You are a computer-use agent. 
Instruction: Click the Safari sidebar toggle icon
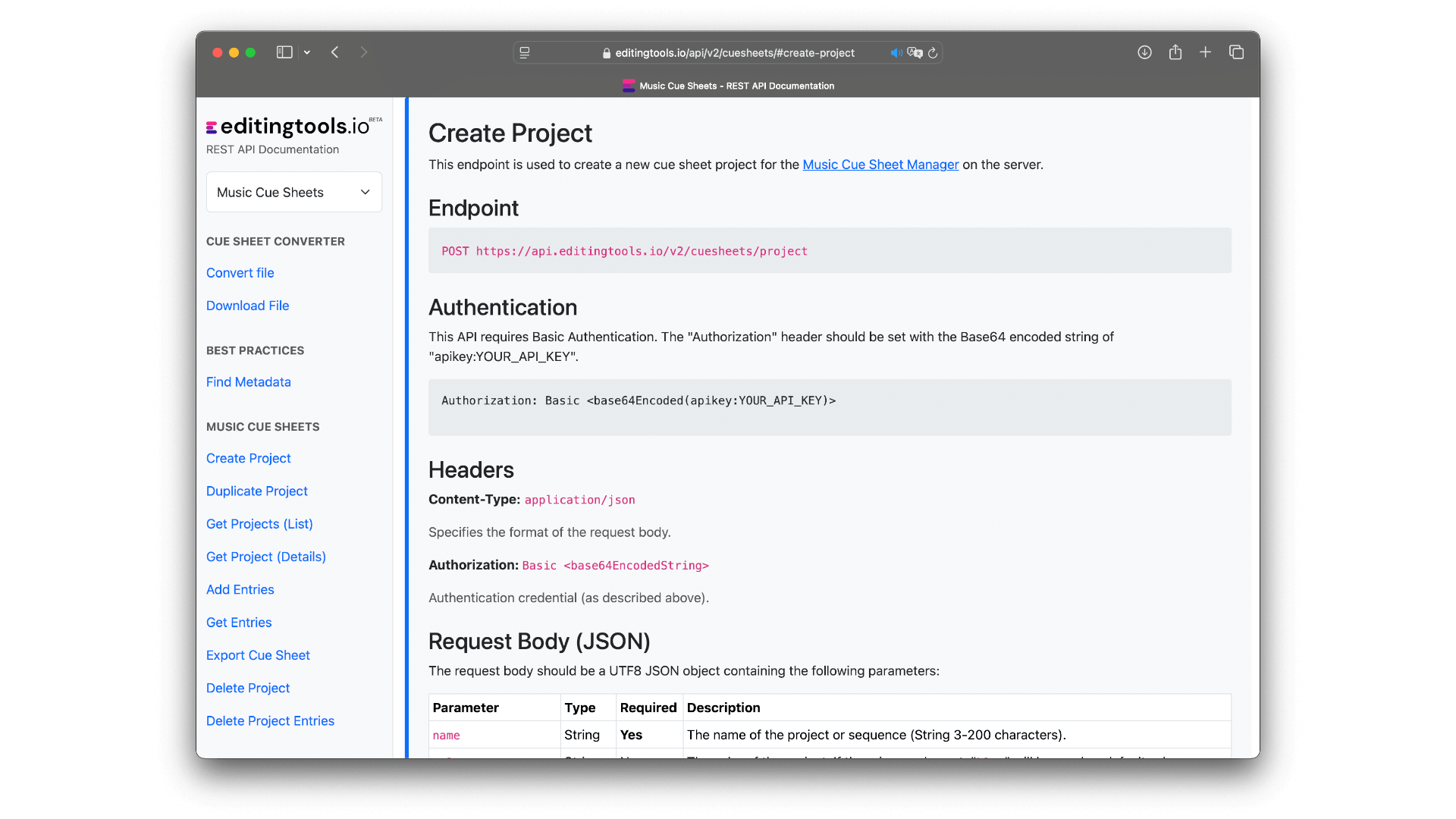pyautogui.click(x=284, y=52)
